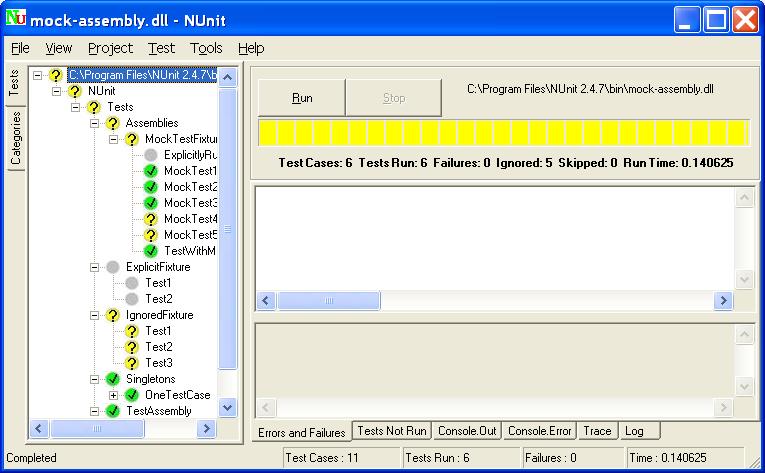Screen dimensions: 765x473
Task: Click yellow icon of Test1 under IgnoredFixture
Action: click(132, 331)
